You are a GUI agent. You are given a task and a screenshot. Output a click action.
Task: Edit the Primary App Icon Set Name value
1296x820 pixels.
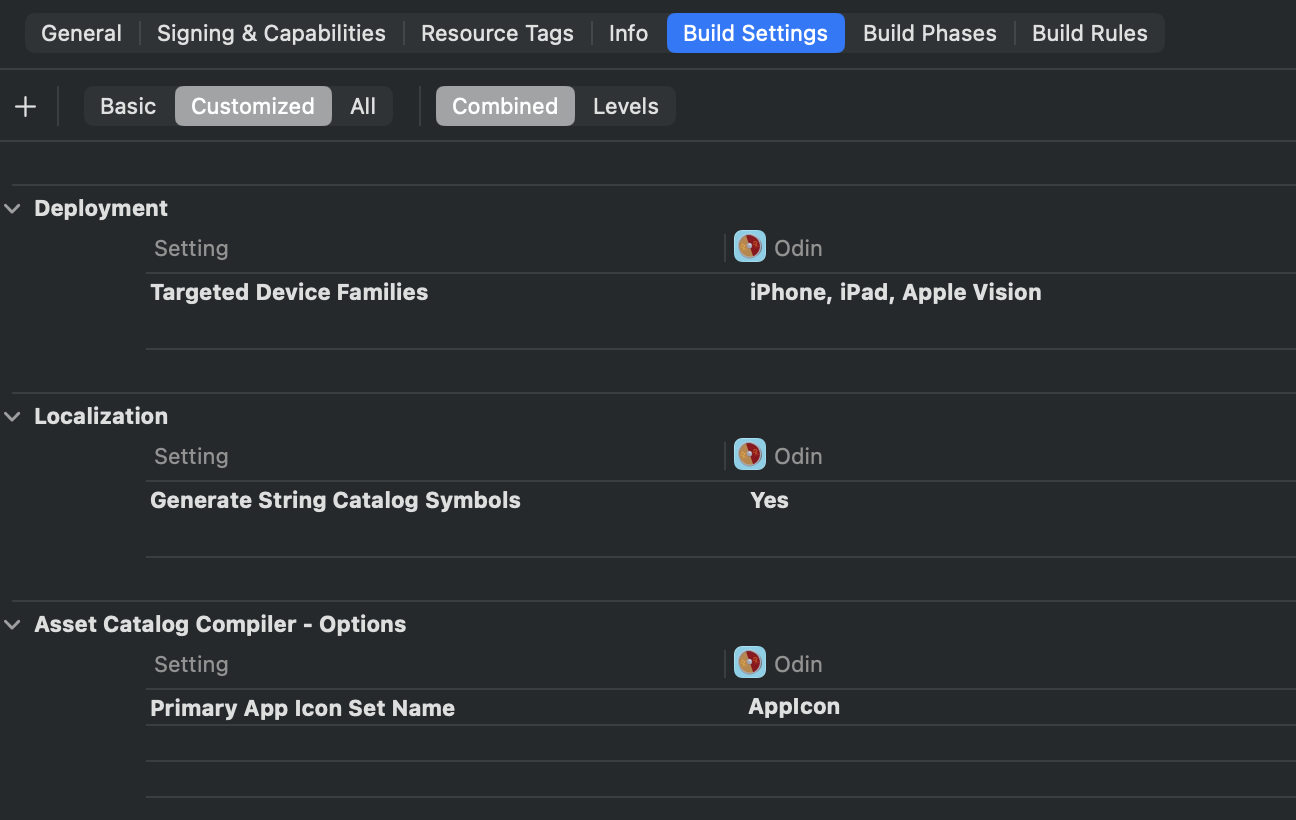click(794, 707)
